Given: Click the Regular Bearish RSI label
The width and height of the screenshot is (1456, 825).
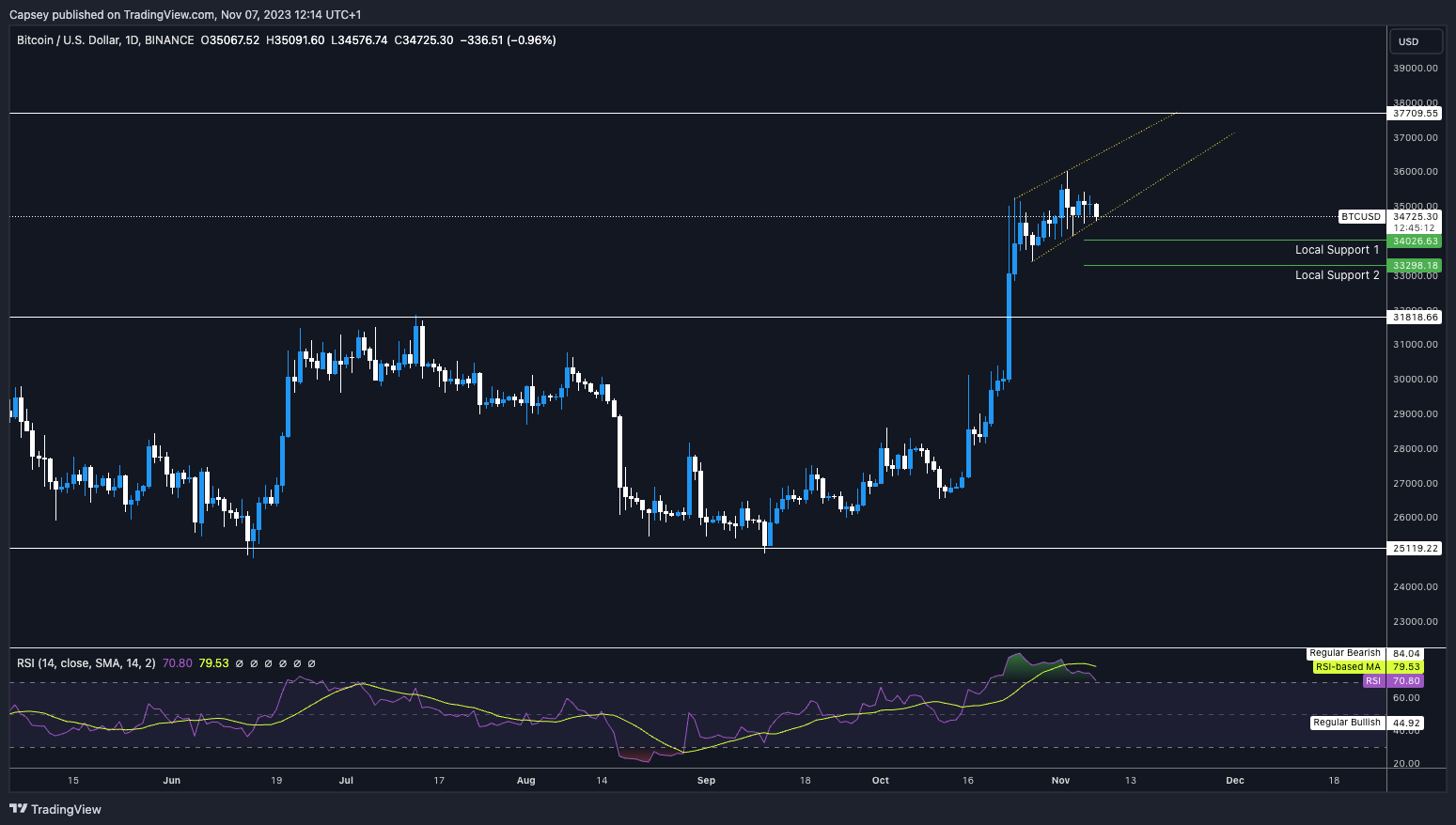Looking at the screenshot, I should pos(1345,653).
